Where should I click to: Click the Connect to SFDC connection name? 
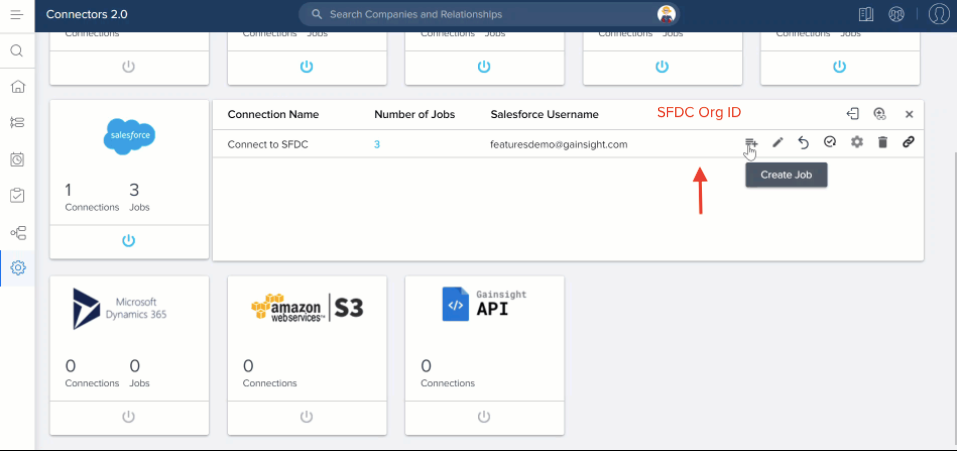pos(268,145)
